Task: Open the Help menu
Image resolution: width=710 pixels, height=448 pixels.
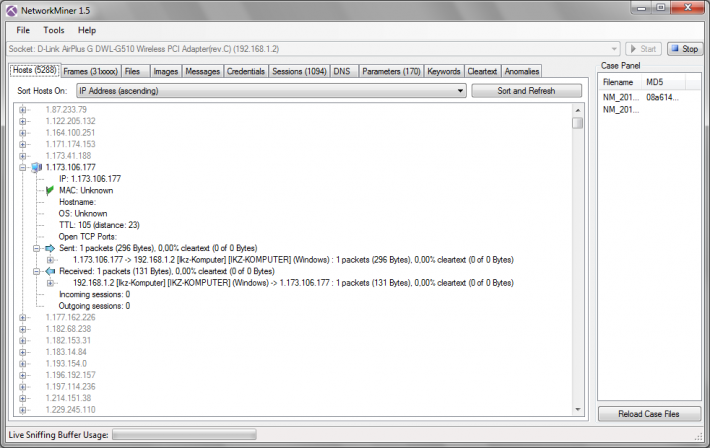Action: point(87,30)
